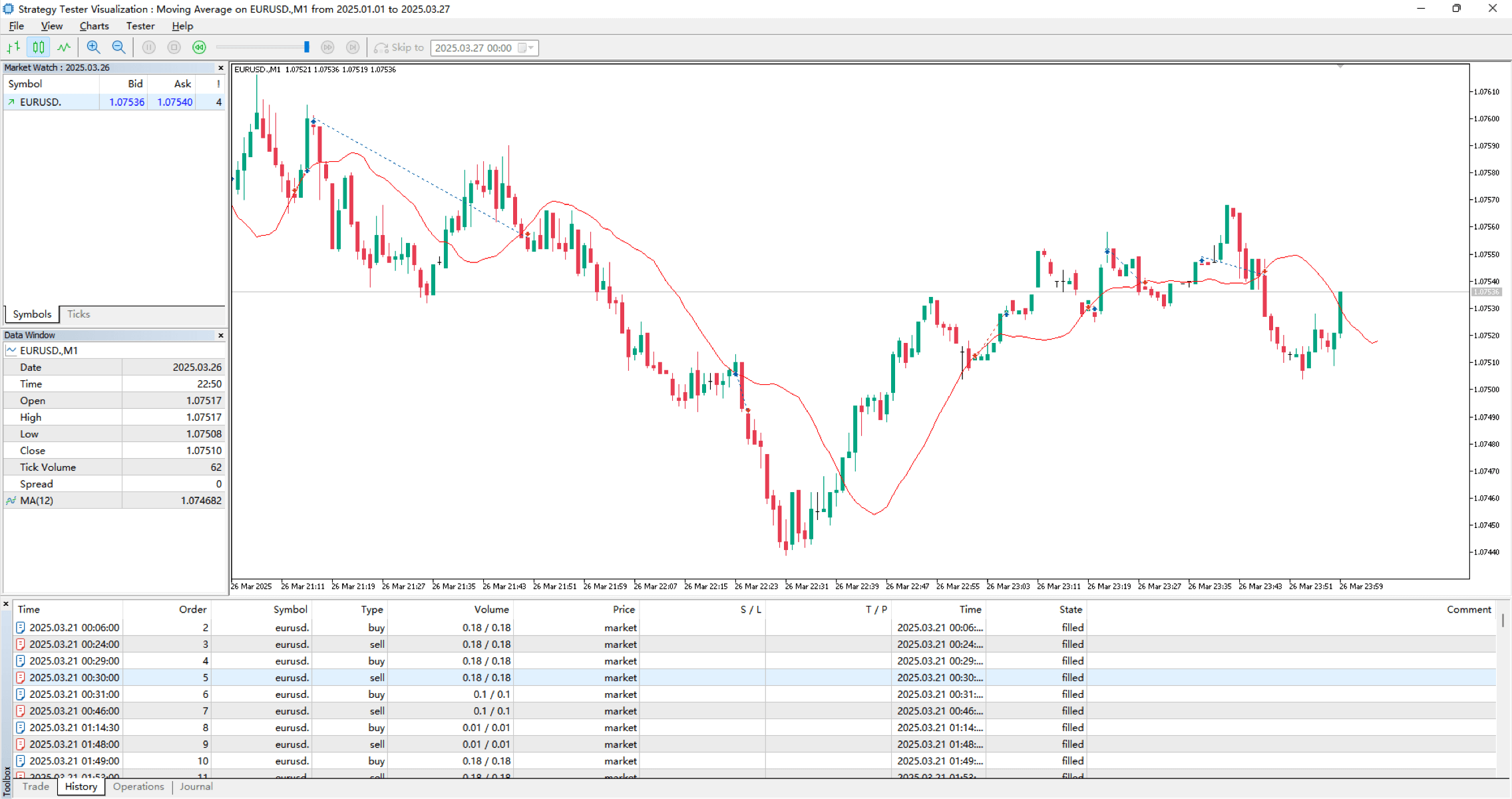The height and width of the screenshot is (799, 1512).
Task: Zoom in the chart
Action: [x=93, y=47]
